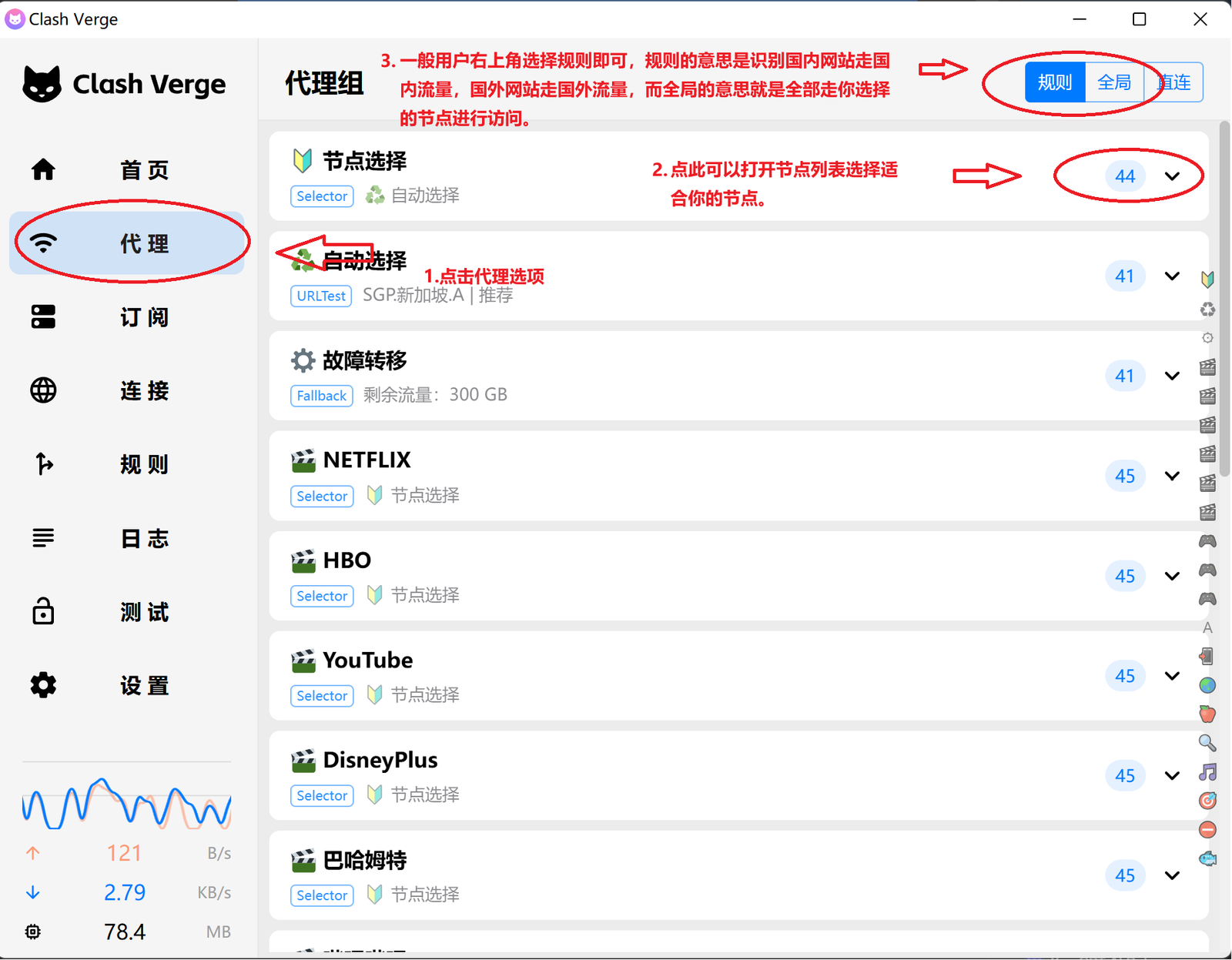Screen dimensions: 1232x960
Task: Click the text 剩余流量: 300 GB
Action: pyautogui.click(x=435, y=395)
